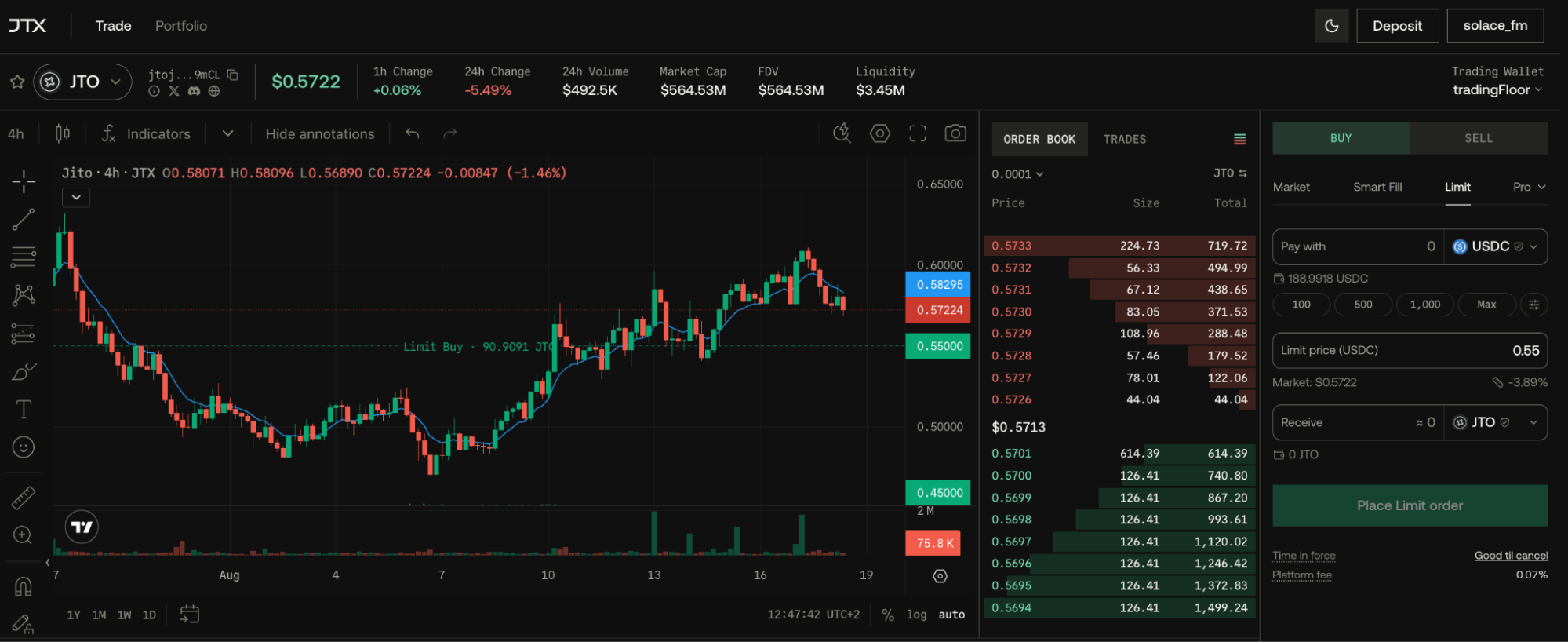Expand Trading Wallet tradingFloor dropdown
Viewport: 1568px width, 642px height.
[1497, 89]
